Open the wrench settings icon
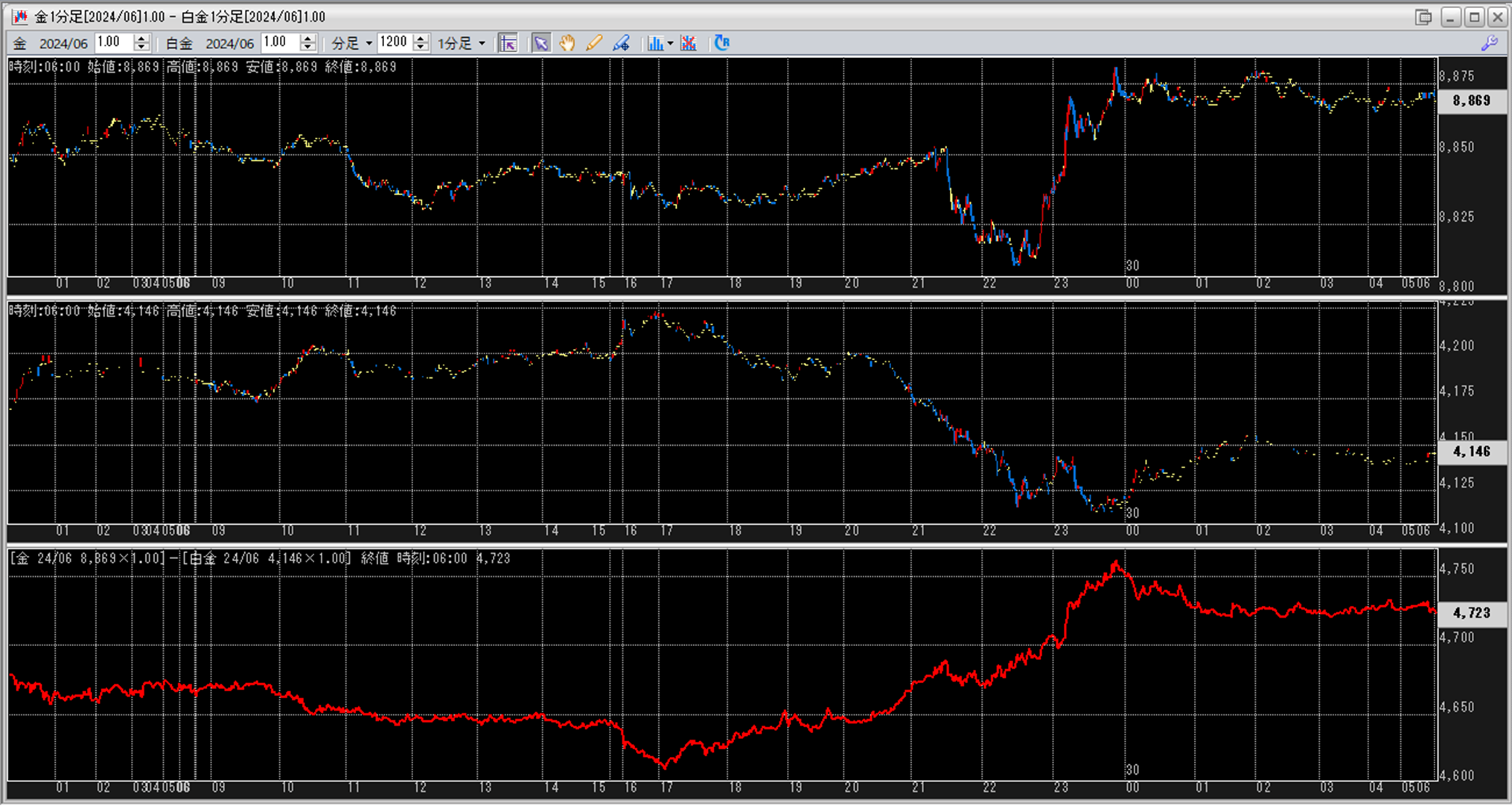Image resolution: width=1512 pixels, height=806 pixels. 1489,43
